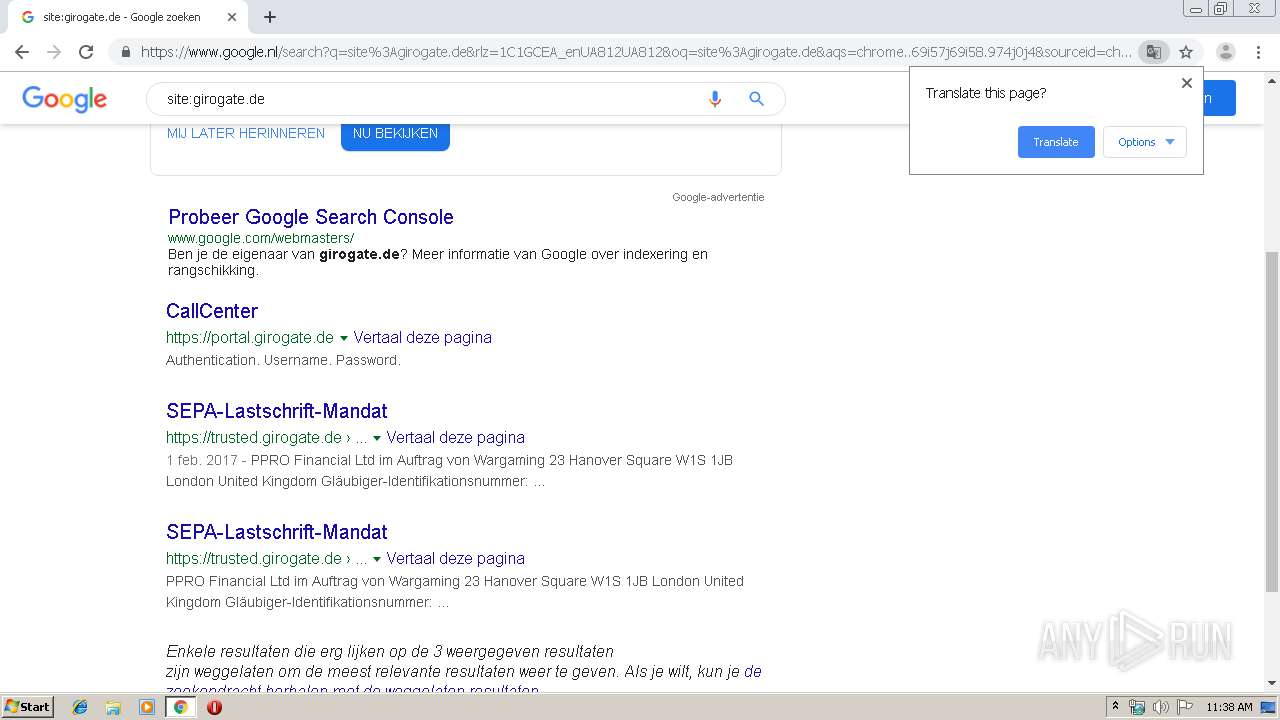Go back with the browser back arrow
Screen dimensions: 1280x720
[22, 52]
